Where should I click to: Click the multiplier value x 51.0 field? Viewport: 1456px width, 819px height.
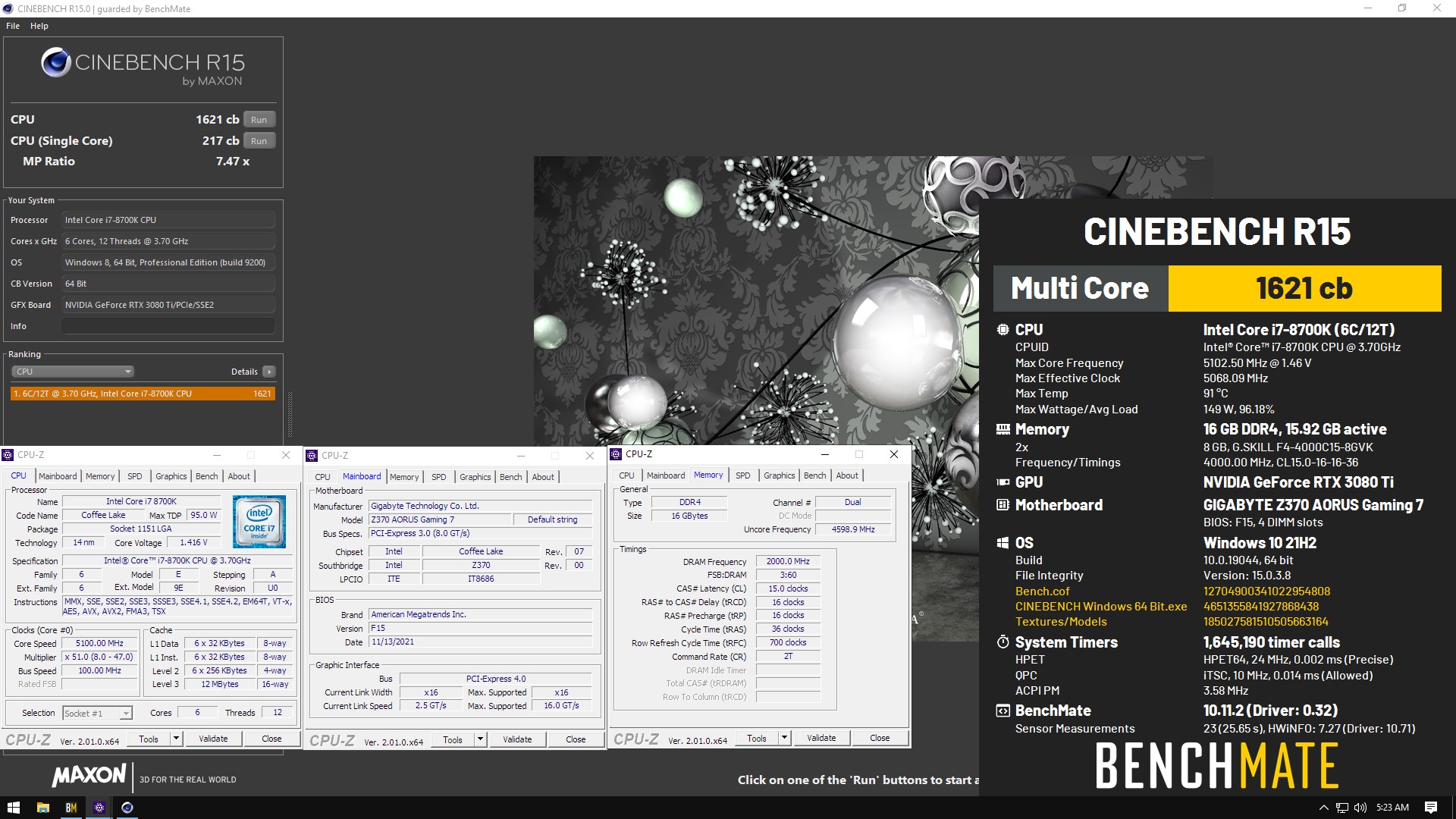click(x=99, y=657)
